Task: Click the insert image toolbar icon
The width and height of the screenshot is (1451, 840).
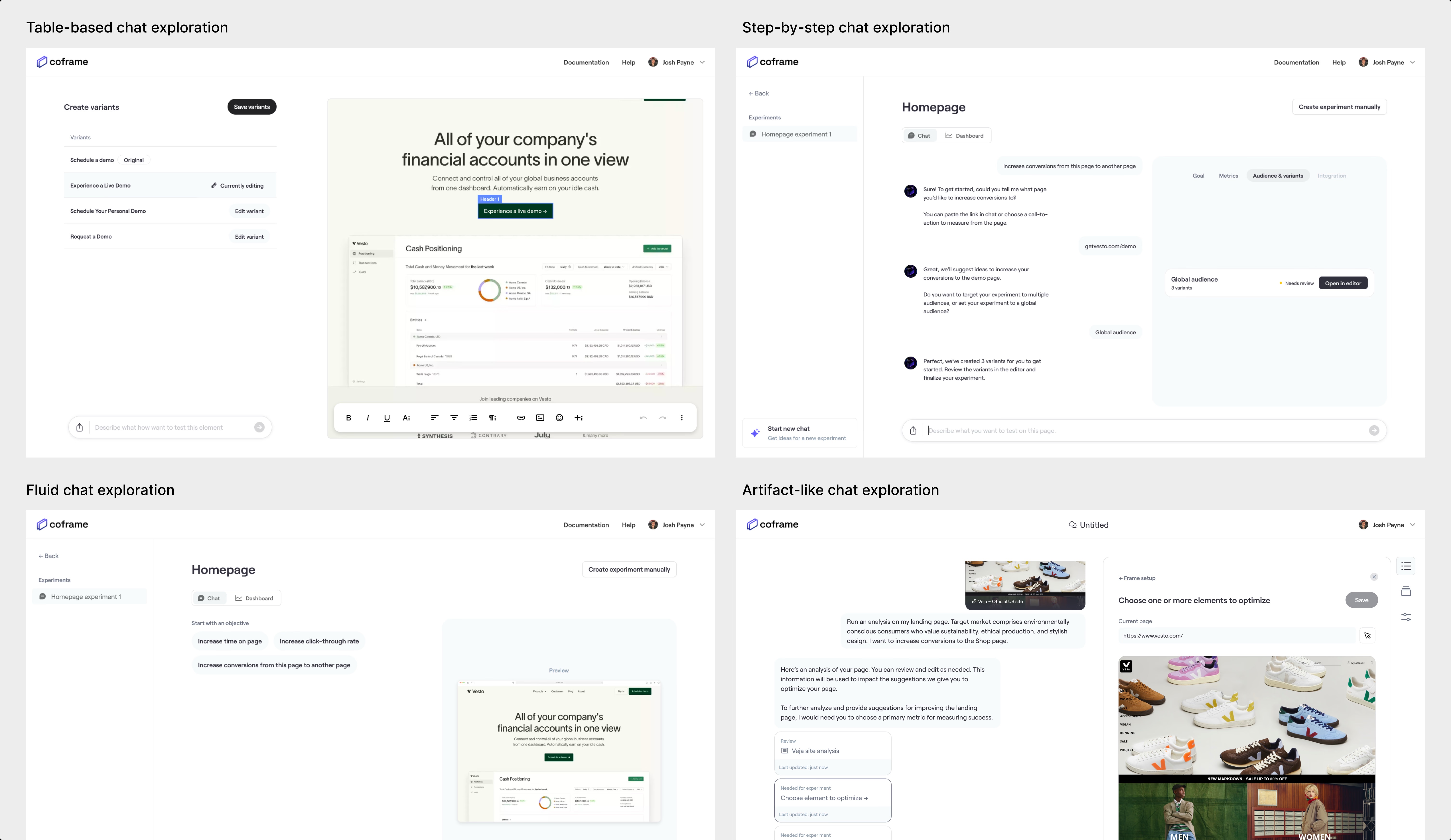Action: click(x=540, y=418)
